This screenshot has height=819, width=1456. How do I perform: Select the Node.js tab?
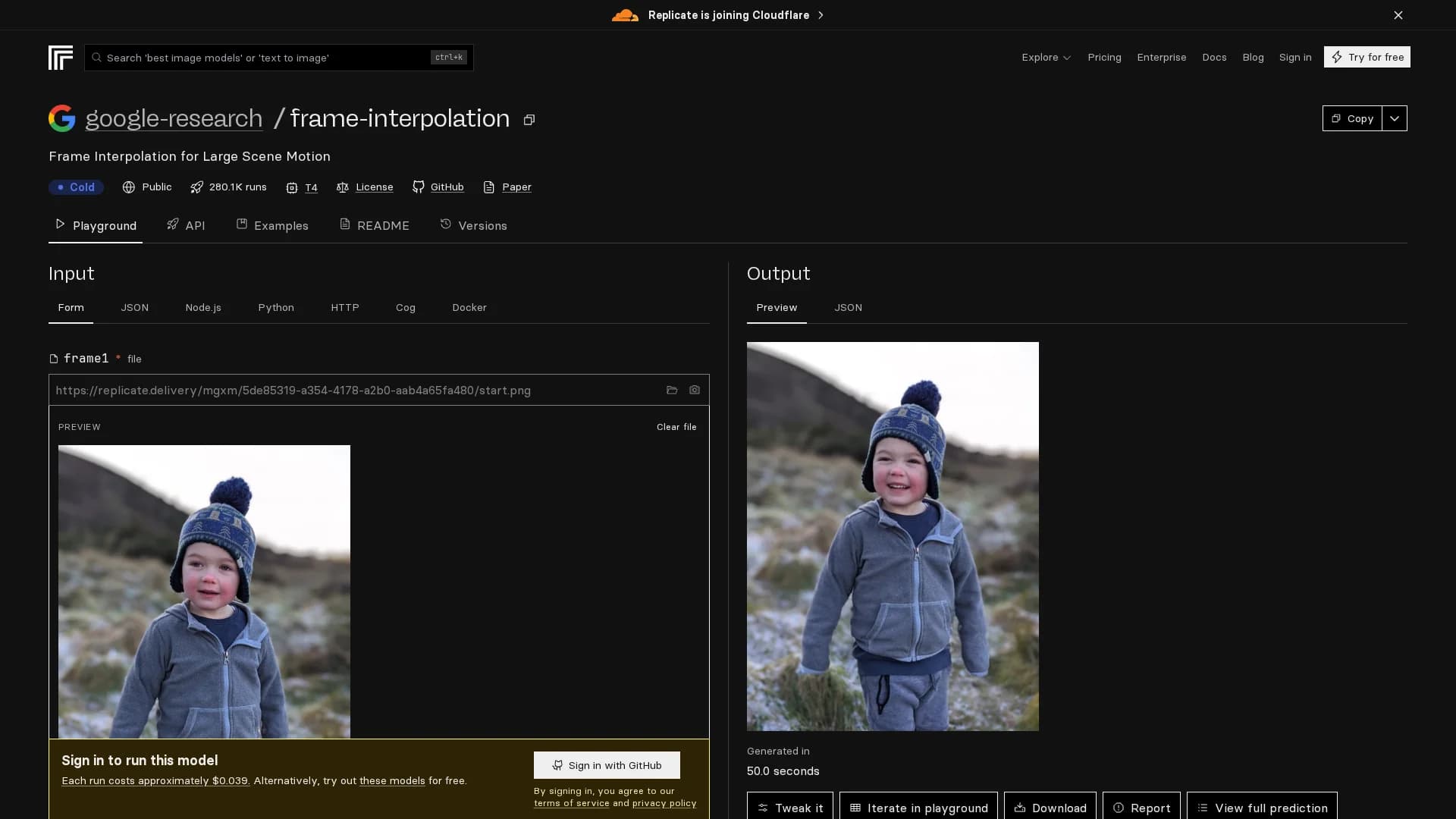click(203, 308)
